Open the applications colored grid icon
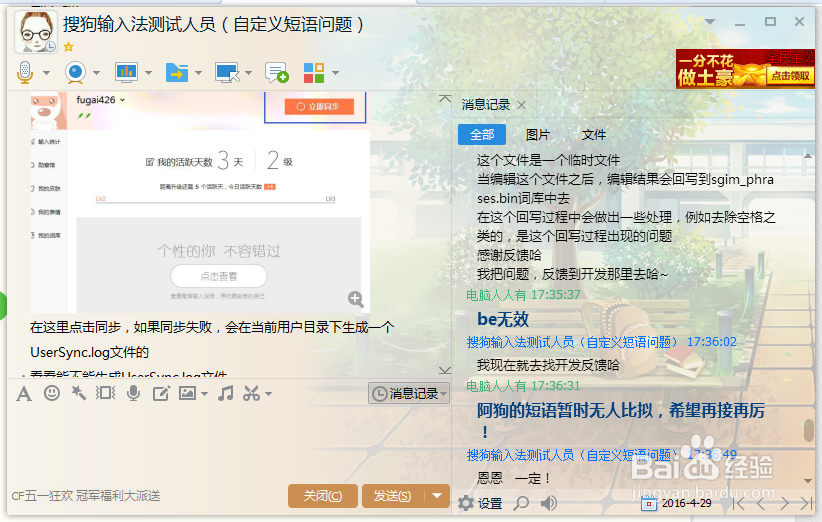The width and height of the screenshot is (822, 522). [x=314, y=72]
